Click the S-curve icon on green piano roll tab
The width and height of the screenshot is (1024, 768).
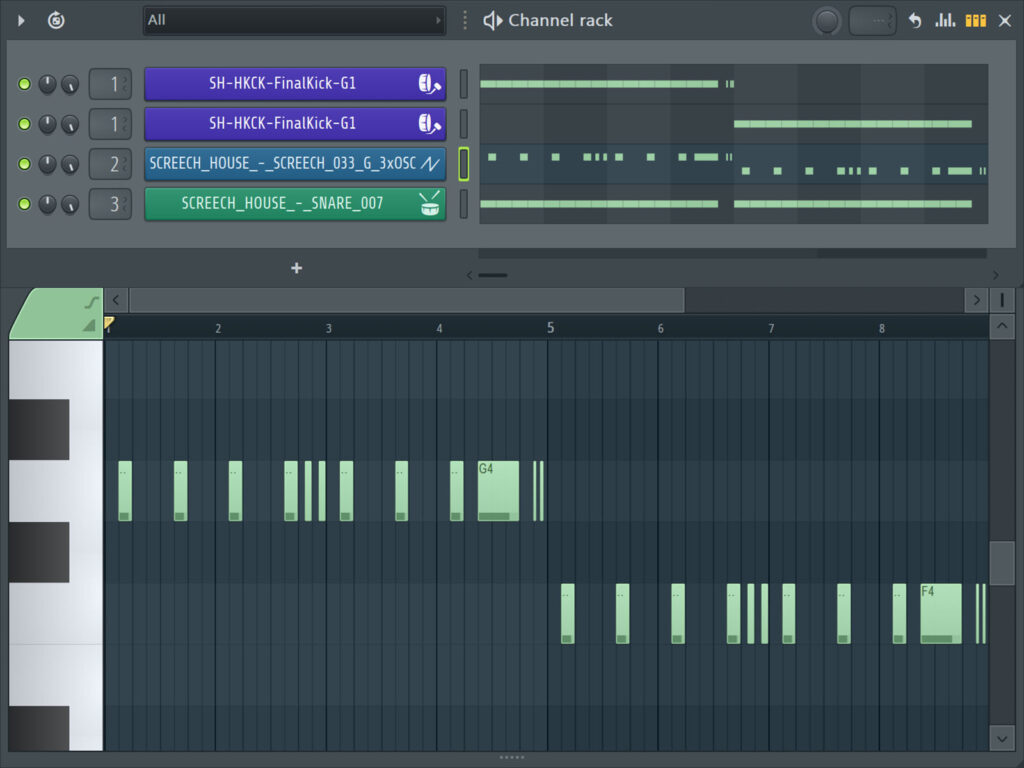(91, 302)
